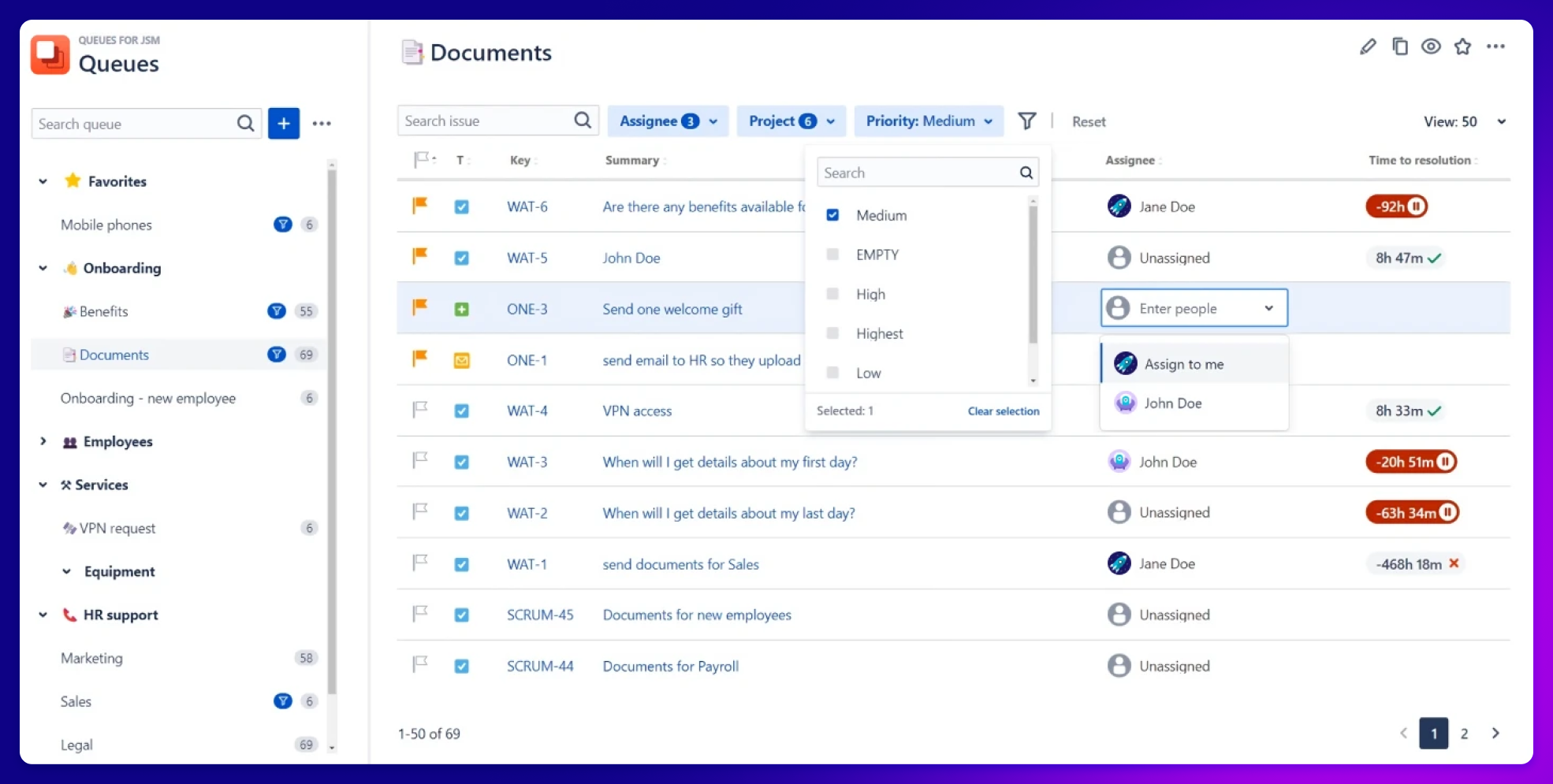Enable the EMPTY priority checkbox
Screen dimensions: 1553x784
832,255
